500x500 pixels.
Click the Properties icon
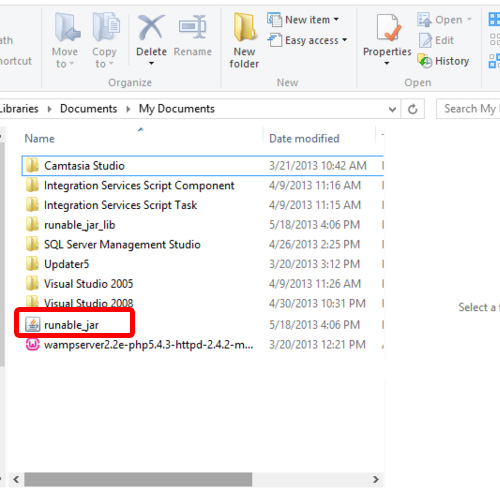[388, 27]
